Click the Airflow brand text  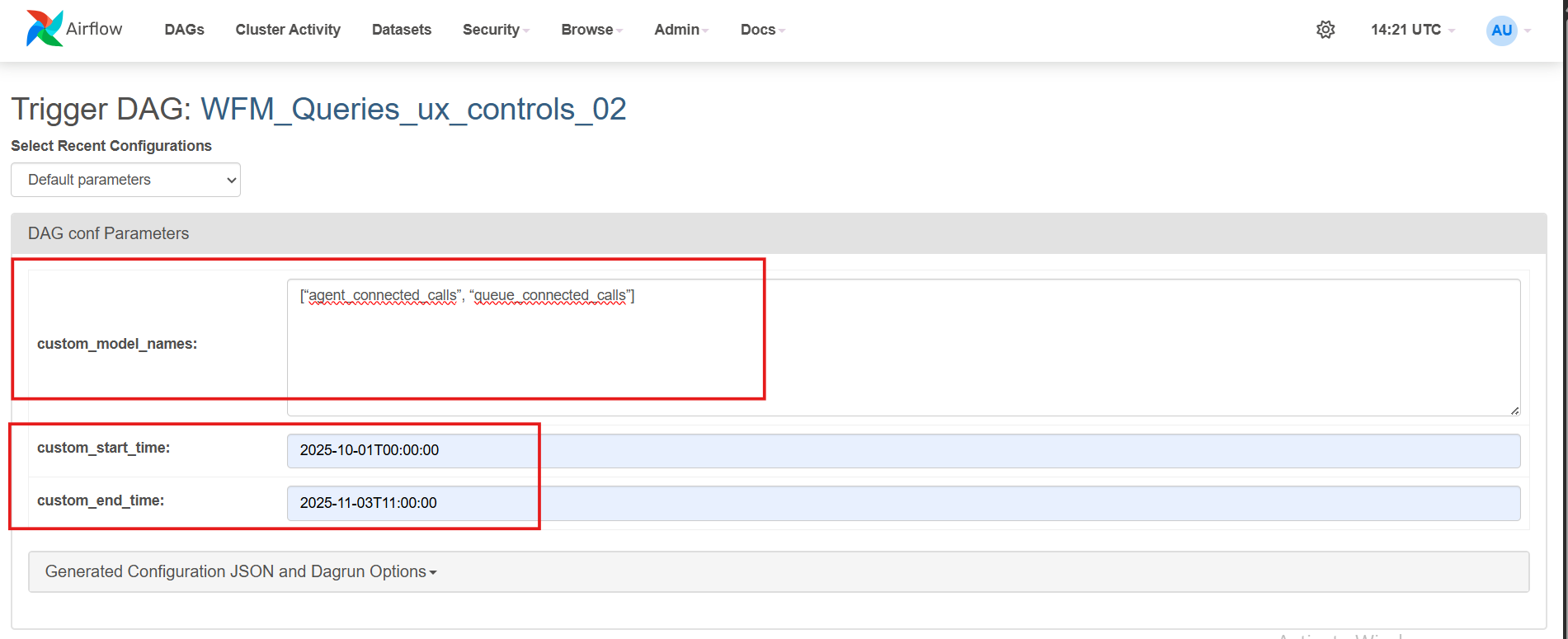pyautogui.click(x=94, y=29)
